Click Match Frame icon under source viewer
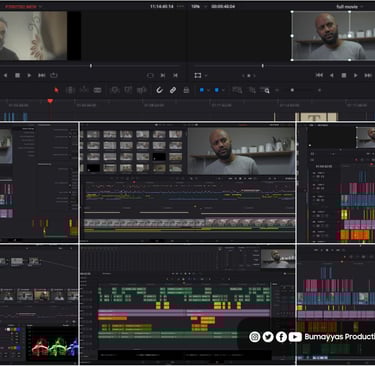 [150, 76]
